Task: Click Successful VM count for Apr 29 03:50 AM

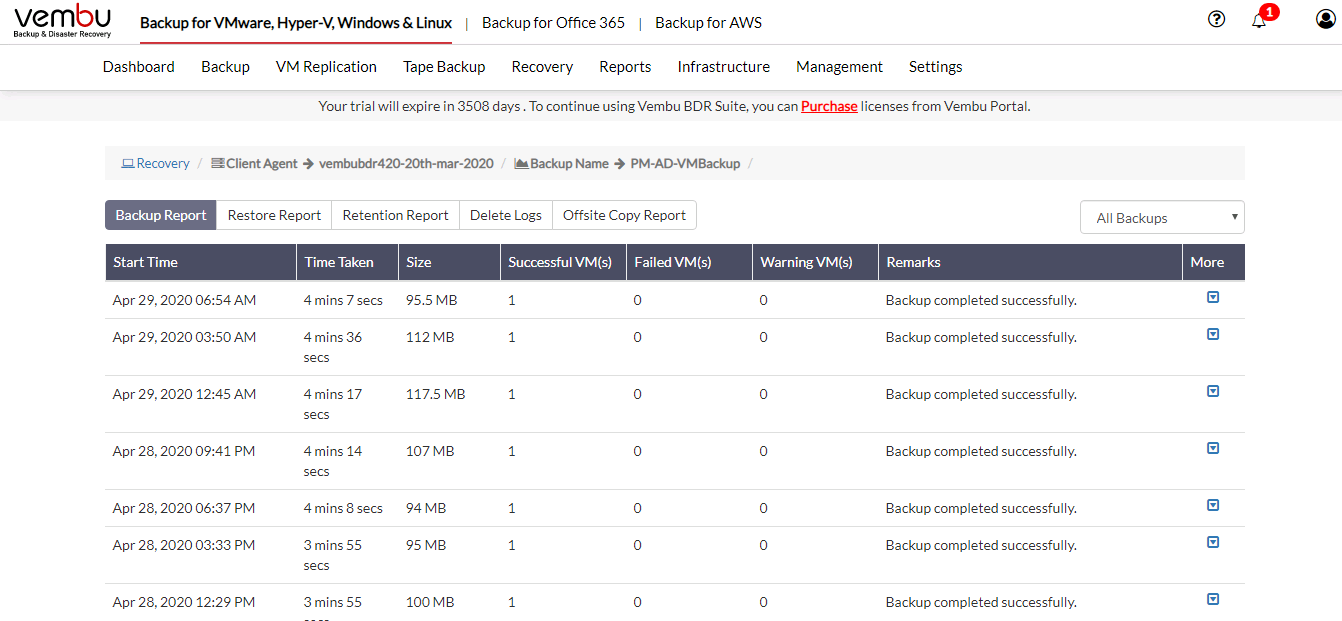Action: [512, 337]
